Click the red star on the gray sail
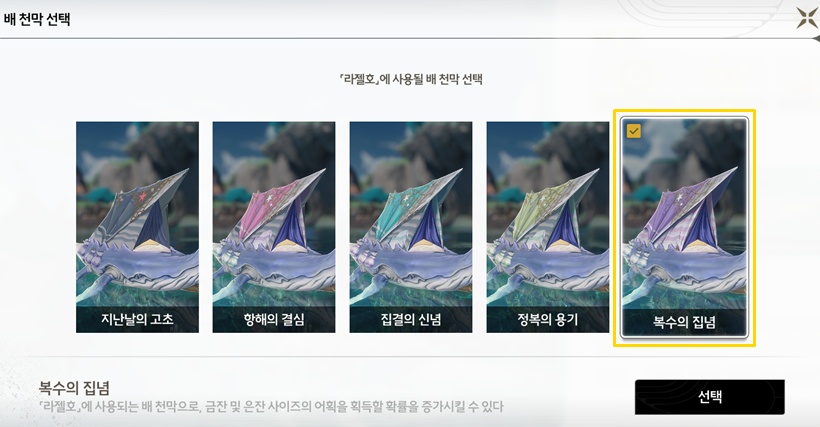Screen dimensions: 820x427 coord(142,197)
